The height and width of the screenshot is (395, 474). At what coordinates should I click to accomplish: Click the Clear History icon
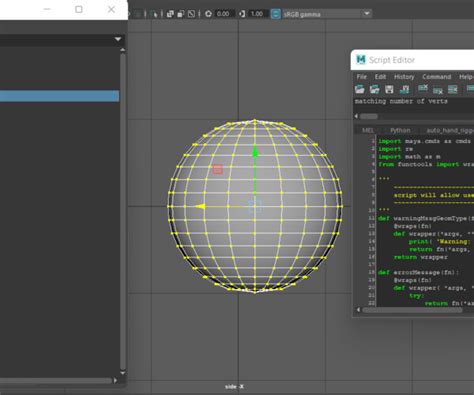(x=423, y=88)
